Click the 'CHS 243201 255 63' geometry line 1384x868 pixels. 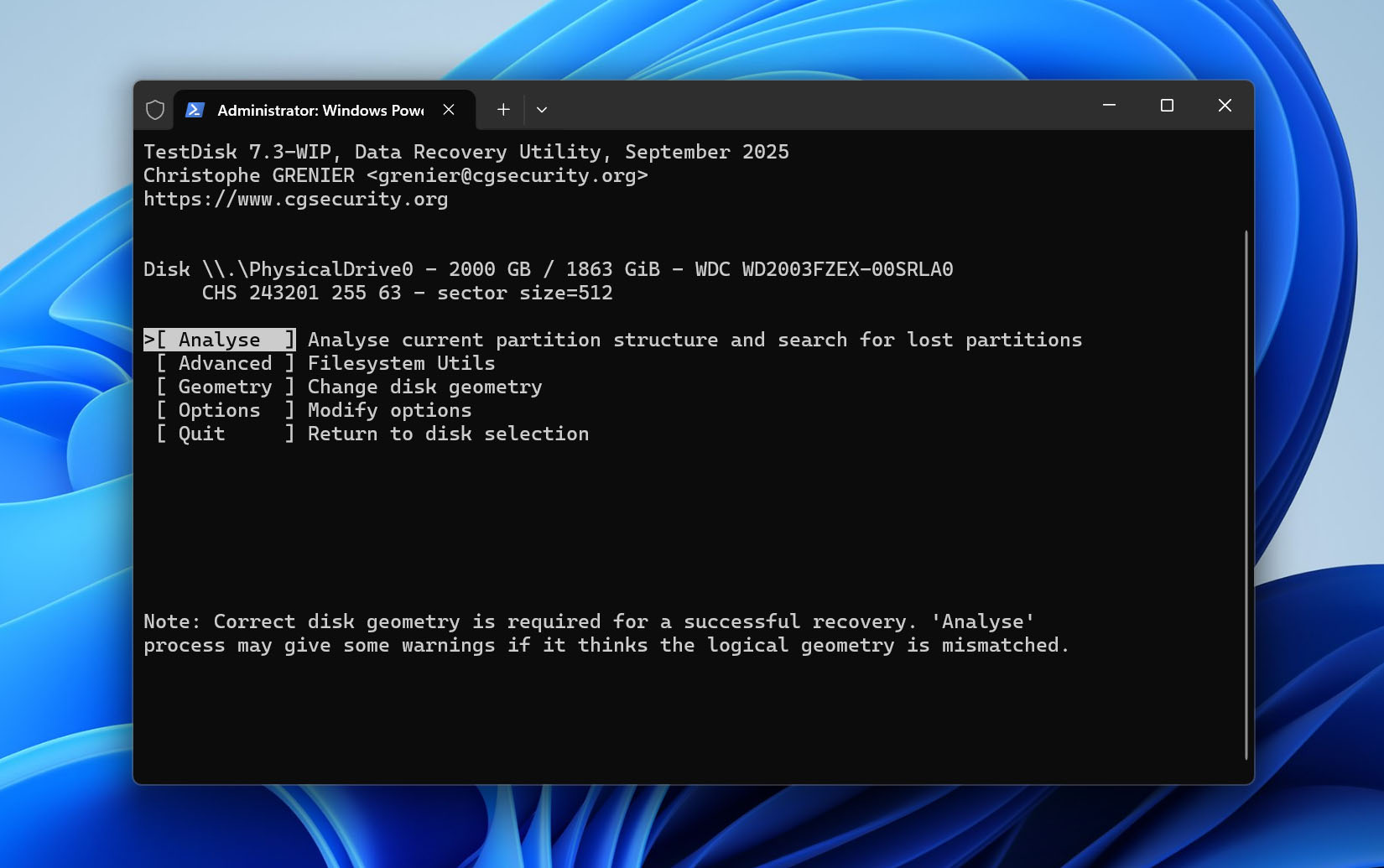point(407,293)
